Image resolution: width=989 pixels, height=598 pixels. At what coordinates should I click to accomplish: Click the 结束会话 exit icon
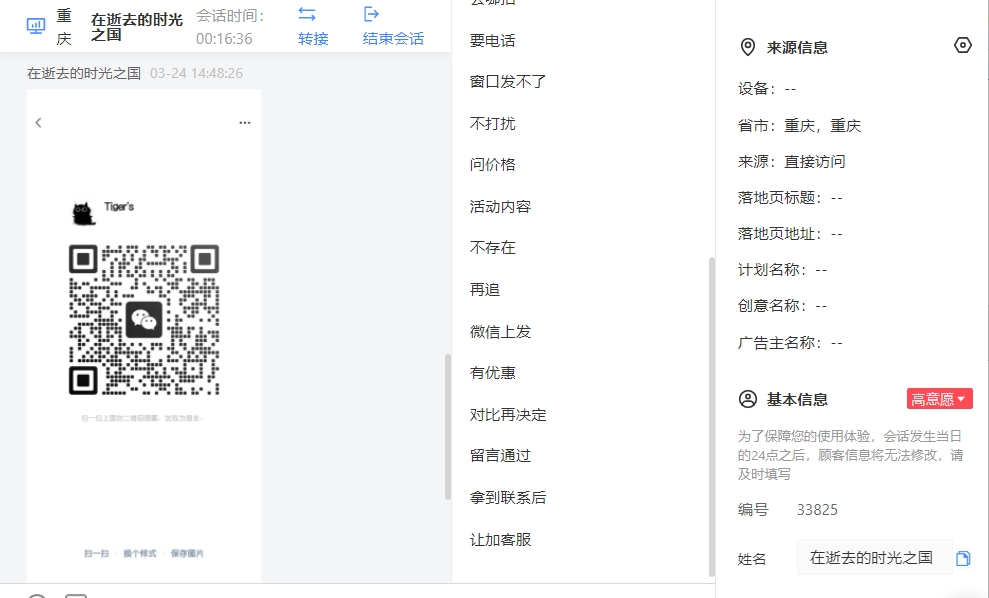372,14
